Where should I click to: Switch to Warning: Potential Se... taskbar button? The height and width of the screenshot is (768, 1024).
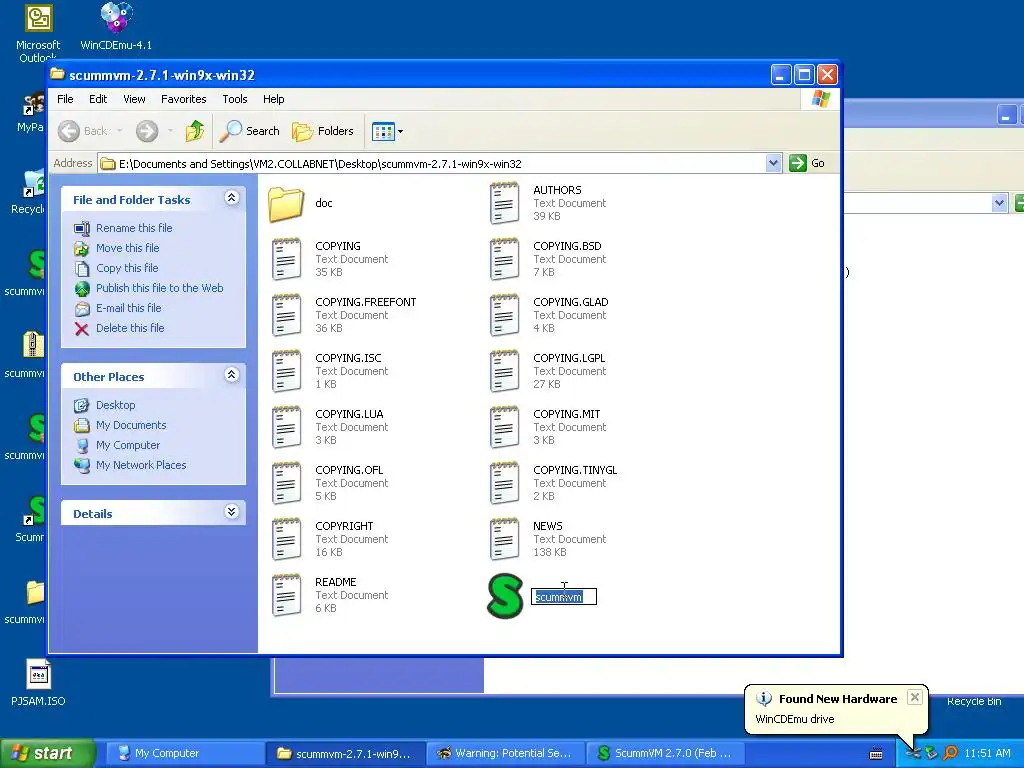tap(505, 754)
